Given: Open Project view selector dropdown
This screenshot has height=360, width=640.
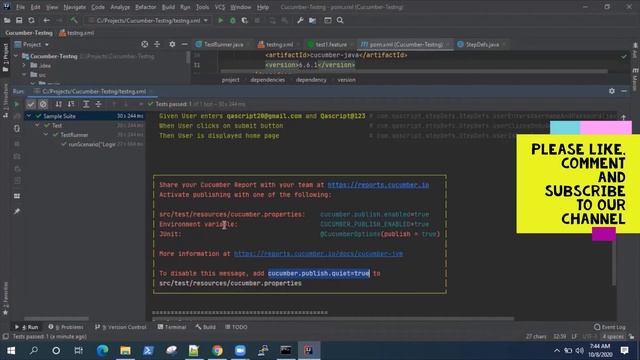Looking at the screenshot, I should click(32, 44).
